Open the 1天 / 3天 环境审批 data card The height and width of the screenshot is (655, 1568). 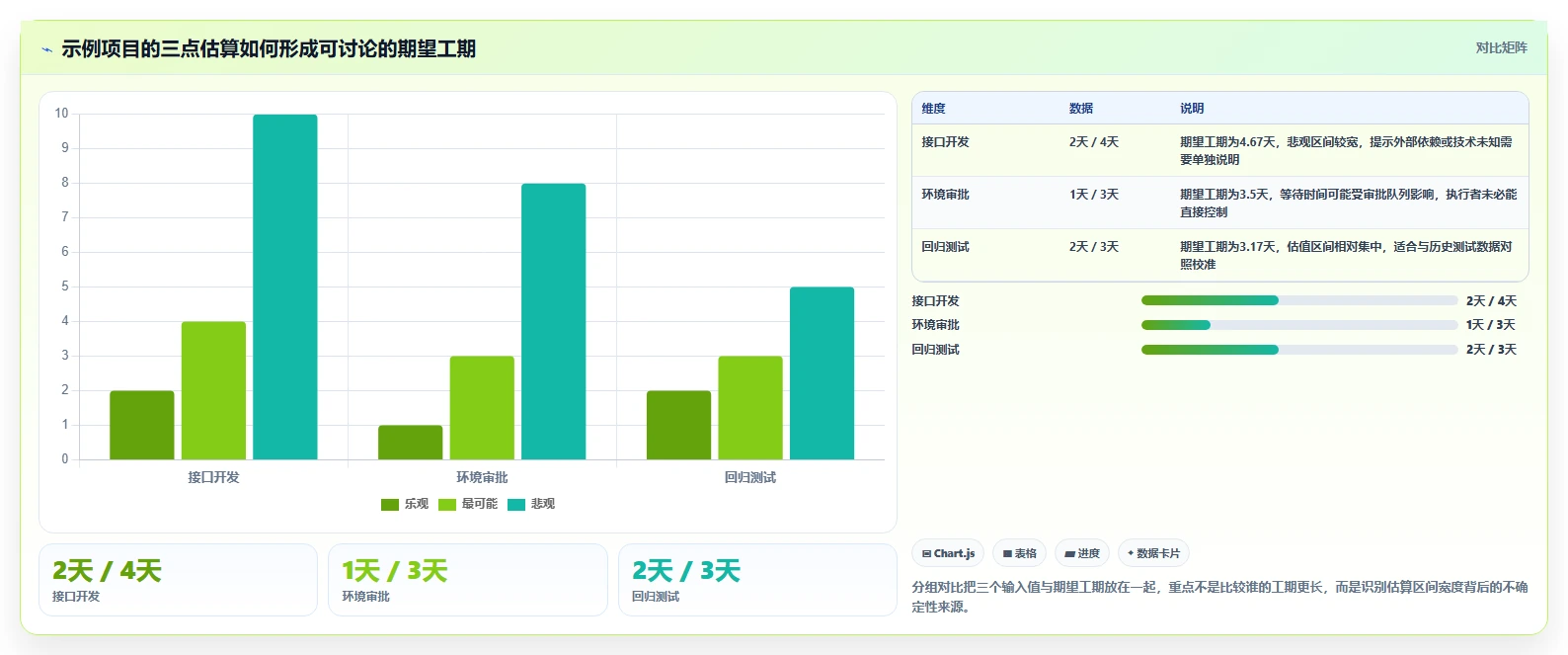pos(468,580)
